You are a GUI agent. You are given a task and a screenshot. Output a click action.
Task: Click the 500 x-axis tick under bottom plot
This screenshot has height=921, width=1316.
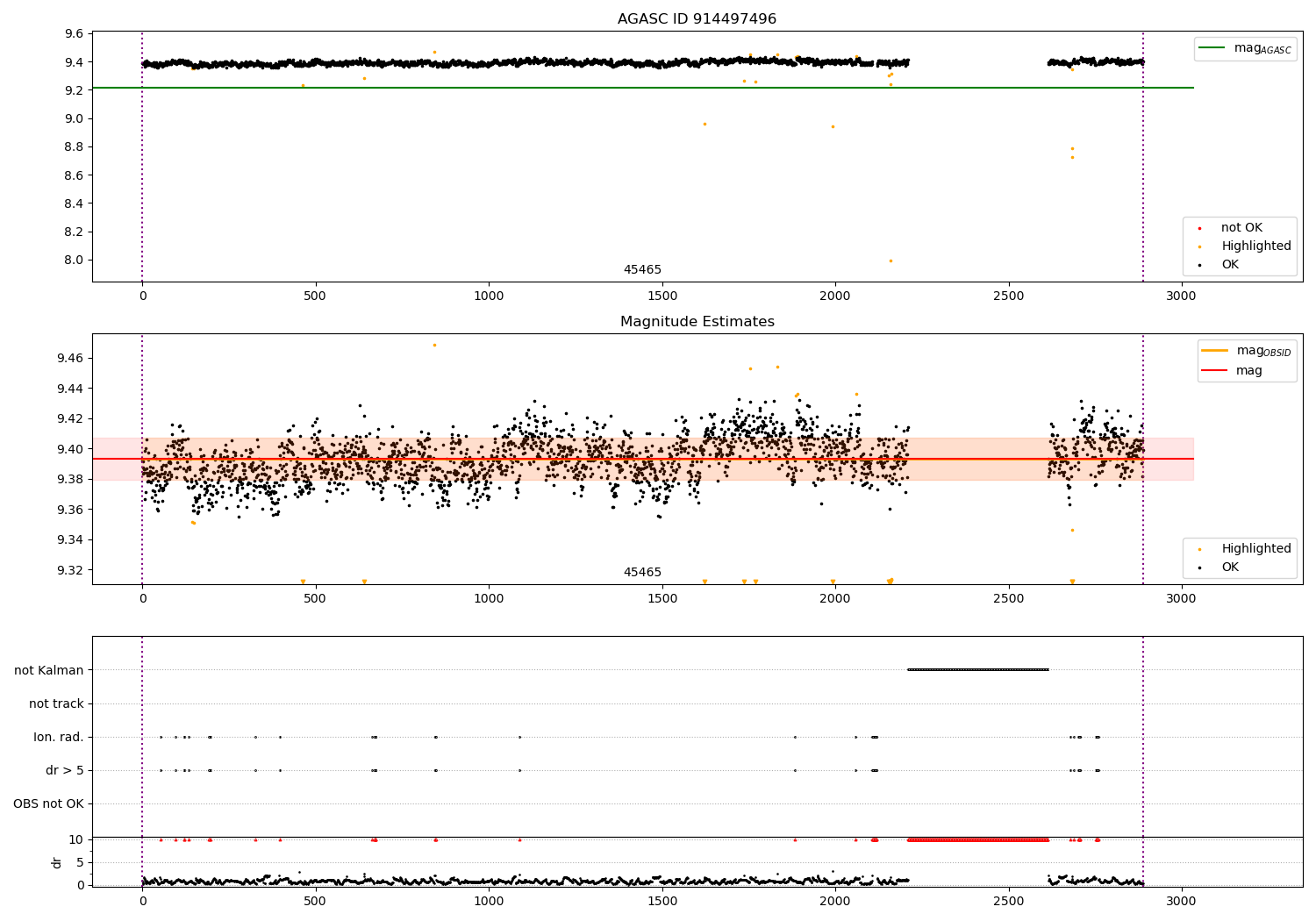(315, 901)
